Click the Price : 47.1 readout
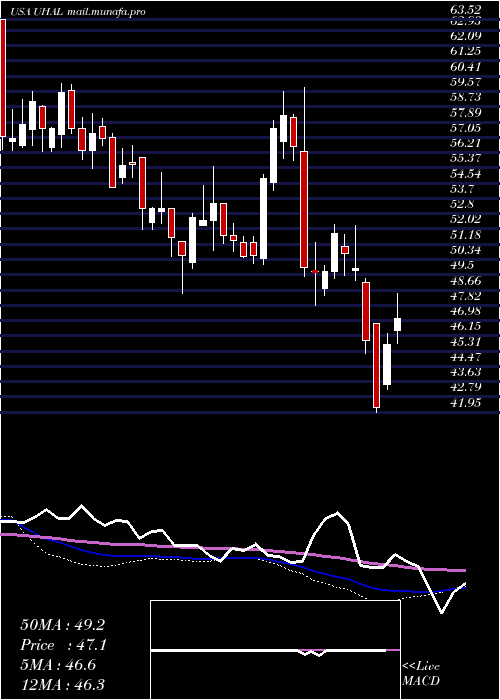This screenshot has width=500, height=700. (62, 645)
